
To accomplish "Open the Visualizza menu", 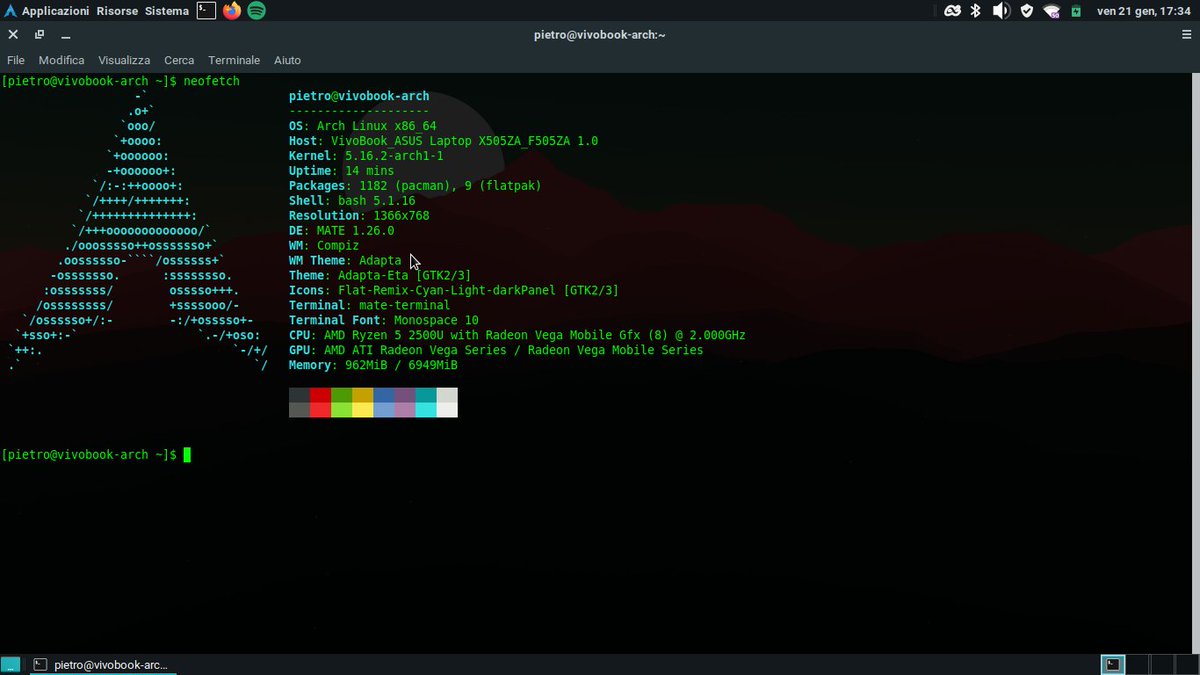I will click(124, 60).
